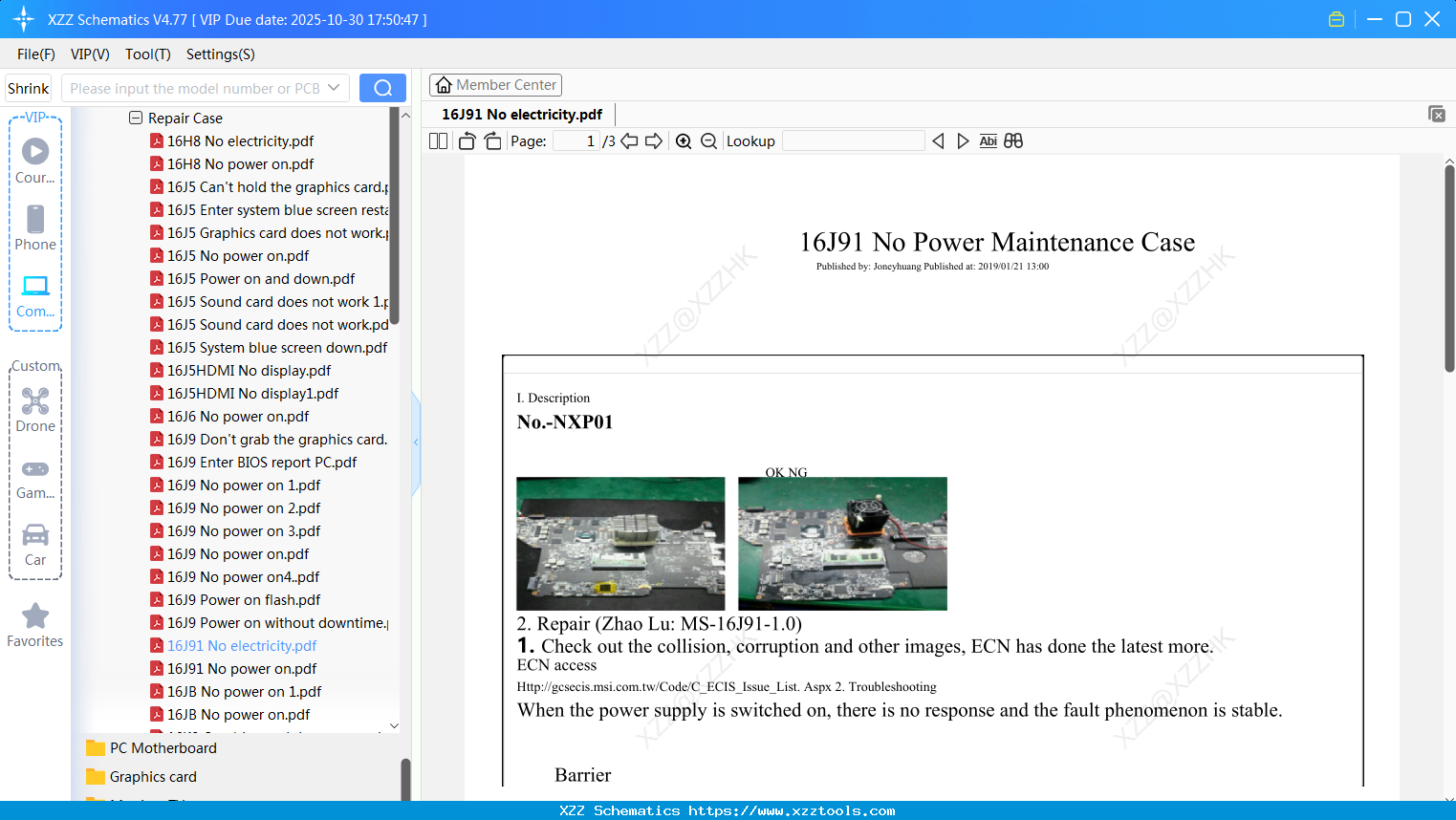The width and height of the screenshot is (1456, 820).
Task: Click the binoculars search icon
Action: pos(1013,141)
